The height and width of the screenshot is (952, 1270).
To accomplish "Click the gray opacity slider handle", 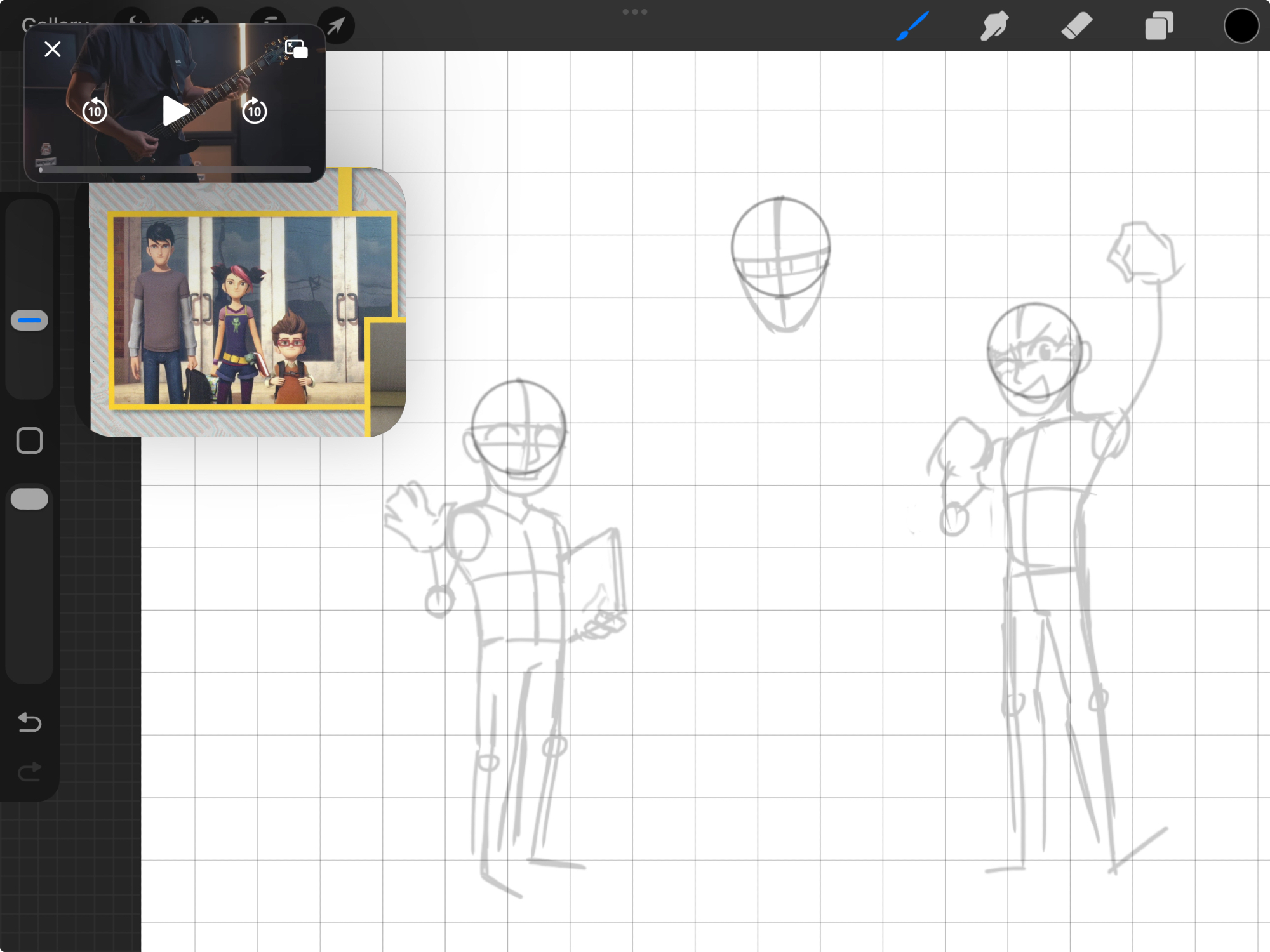I will pyautogui.click(x=29, y=499).
